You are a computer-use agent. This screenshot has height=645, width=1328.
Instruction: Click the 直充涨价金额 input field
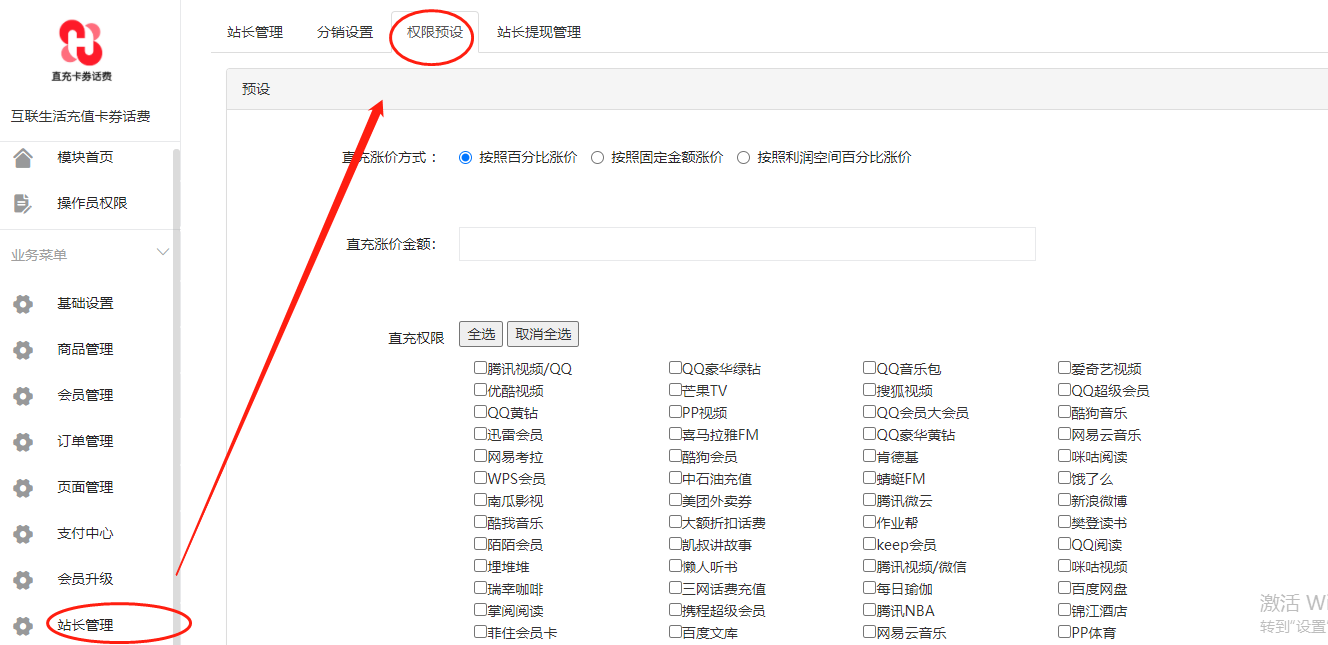(747, 244)
